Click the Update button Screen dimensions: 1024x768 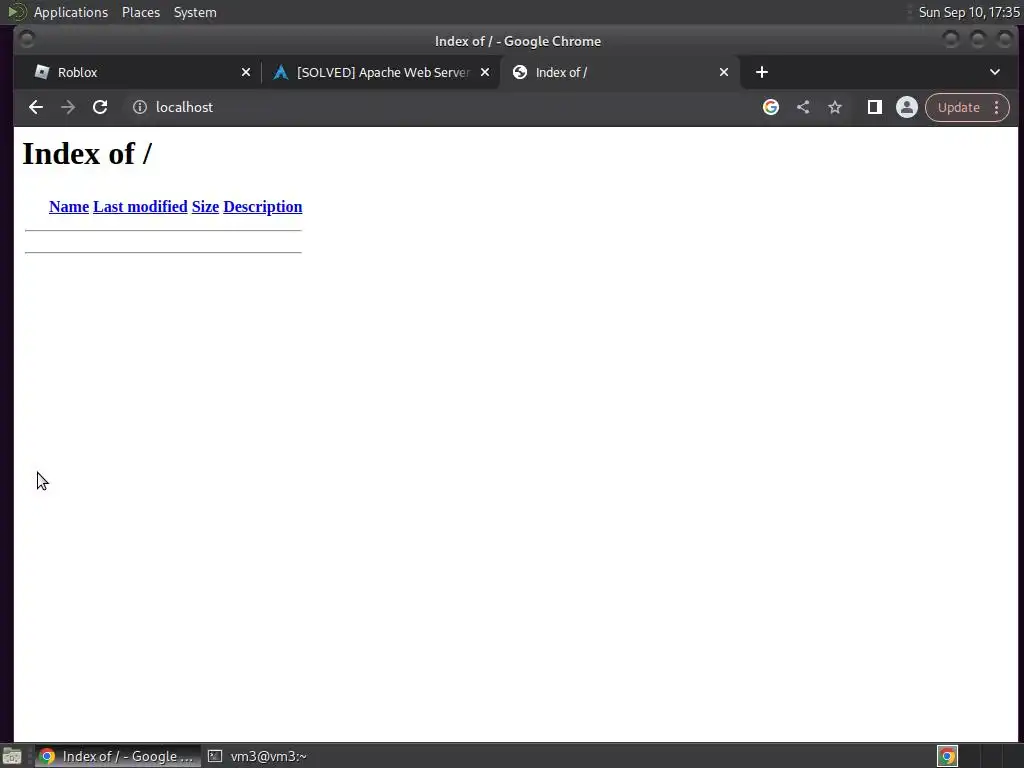coord(959,107)
